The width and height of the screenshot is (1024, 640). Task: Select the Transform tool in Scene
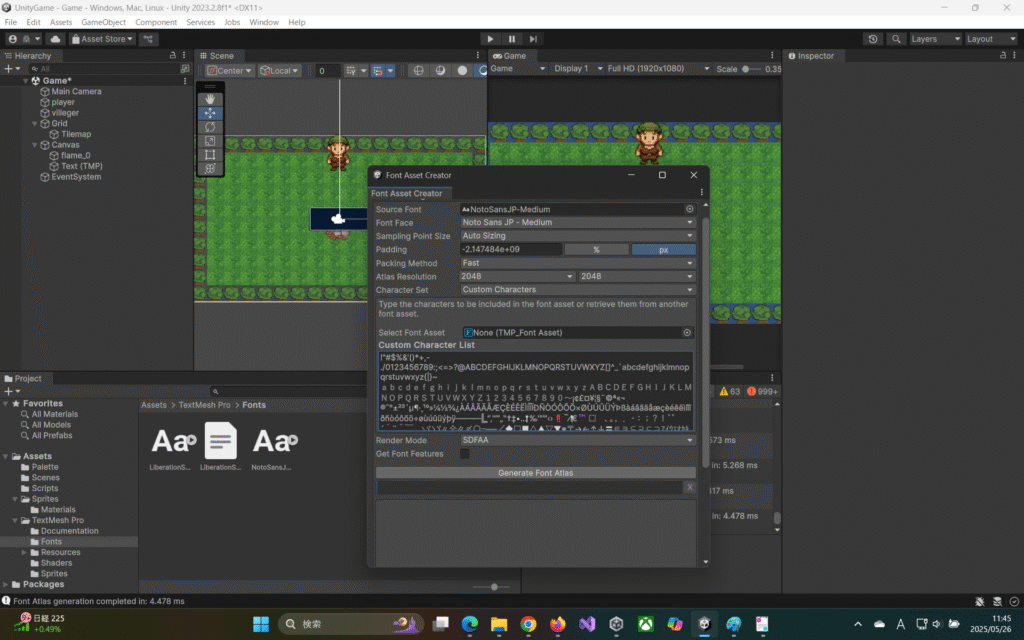tap(210, 168)
